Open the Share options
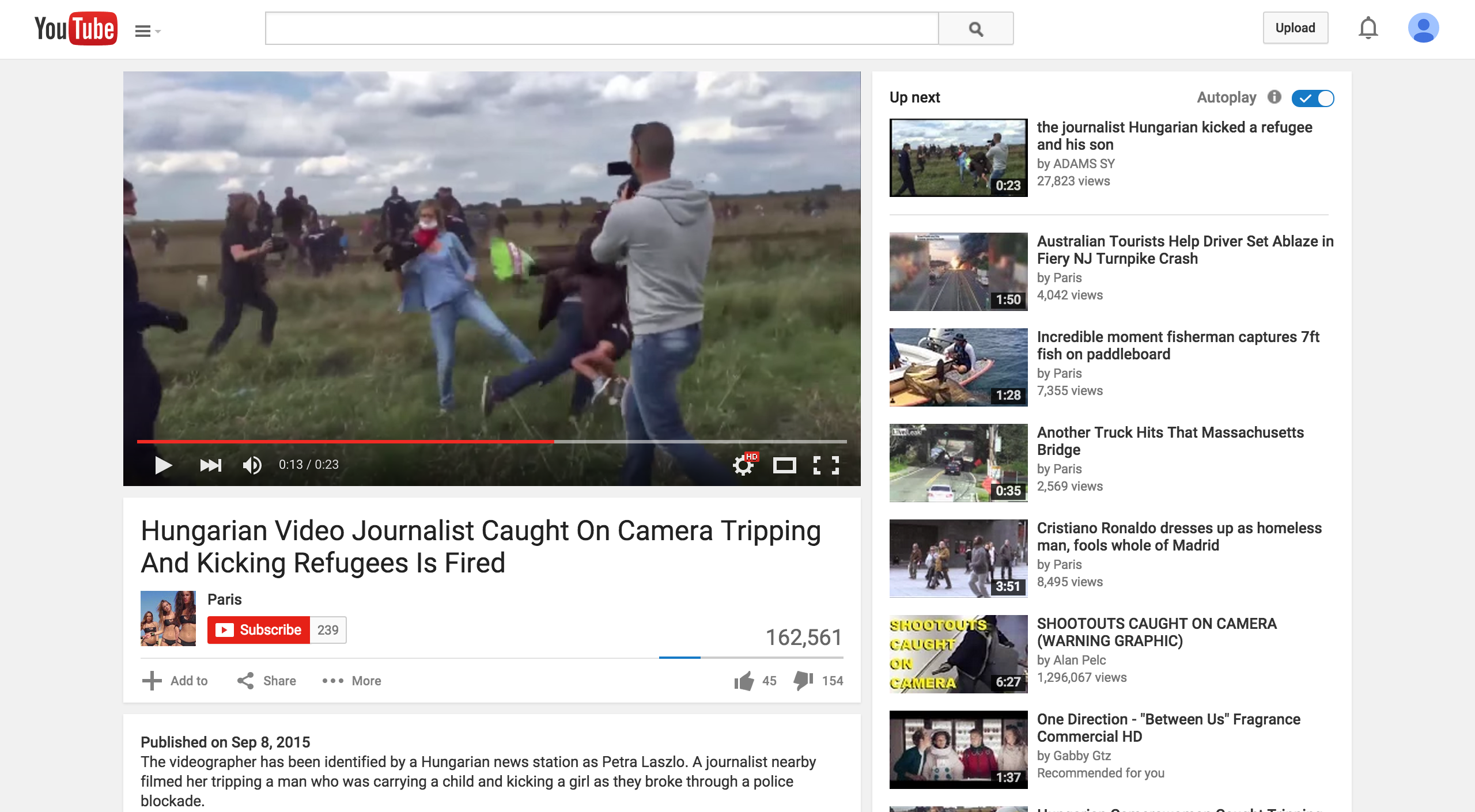The height and width of the screenshot is (812, 1475). (x=267, y=681)
